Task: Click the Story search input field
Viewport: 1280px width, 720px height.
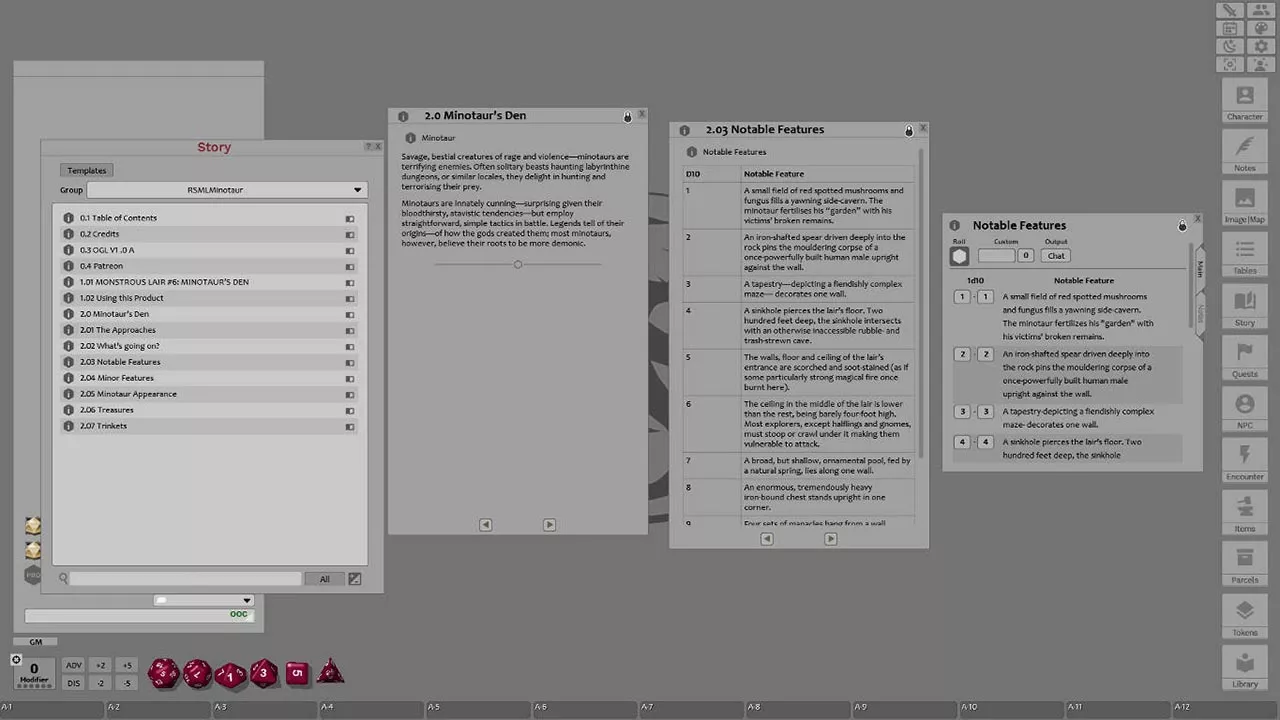Action: [x=185, y=579]
